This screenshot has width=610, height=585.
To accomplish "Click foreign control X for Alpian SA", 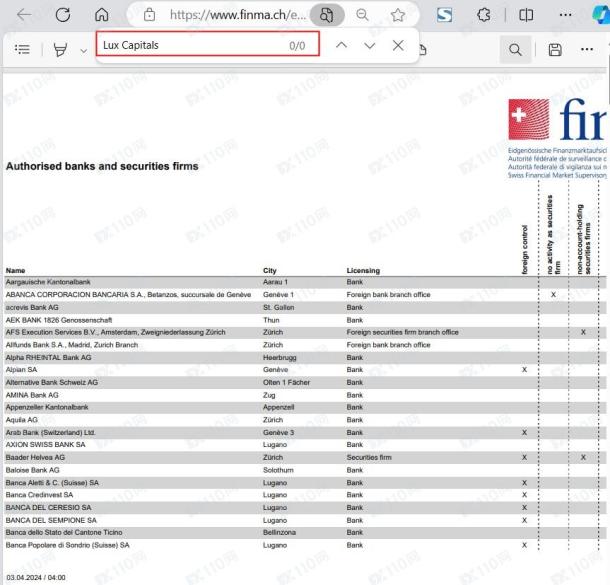I will [524, 370].
